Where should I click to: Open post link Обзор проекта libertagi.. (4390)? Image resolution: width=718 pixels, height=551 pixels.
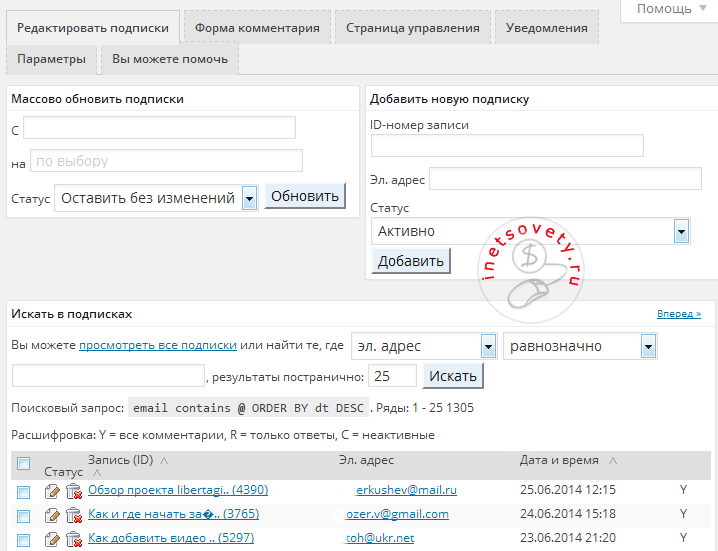click(x=178, y=490)
